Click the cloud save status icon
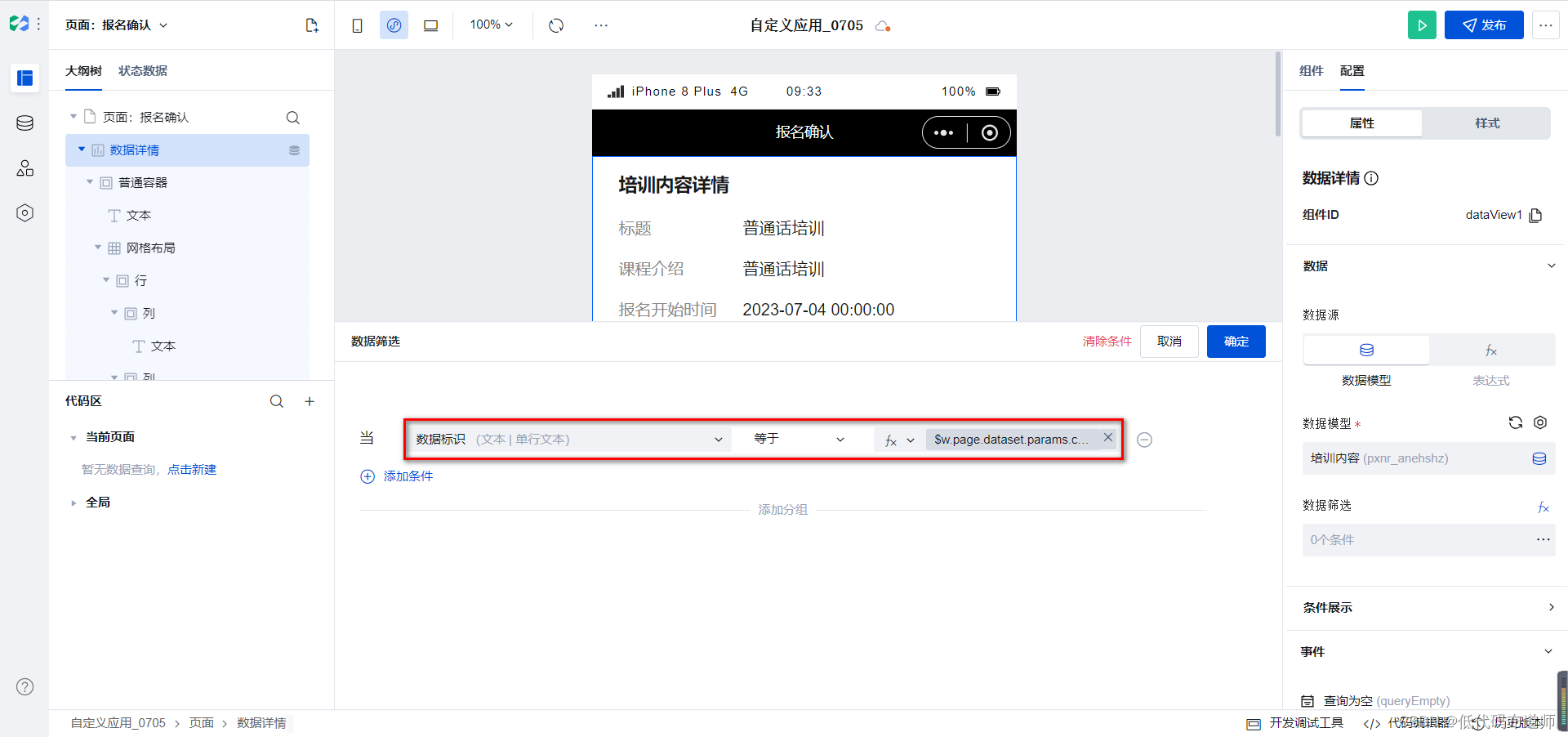This screenshot has width=1568, height=737. (x=883, y=26)
